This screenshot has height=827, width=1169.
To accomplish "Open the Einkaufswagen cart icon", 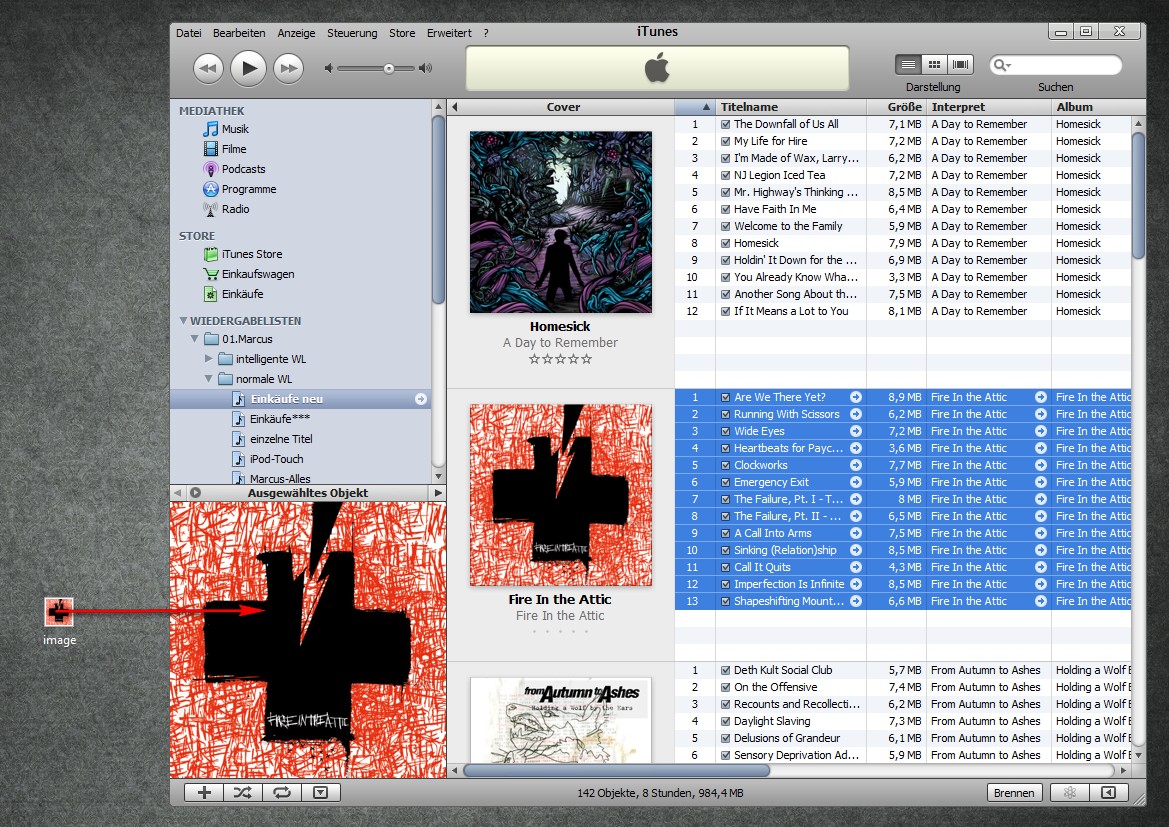I will coord(211,274).
